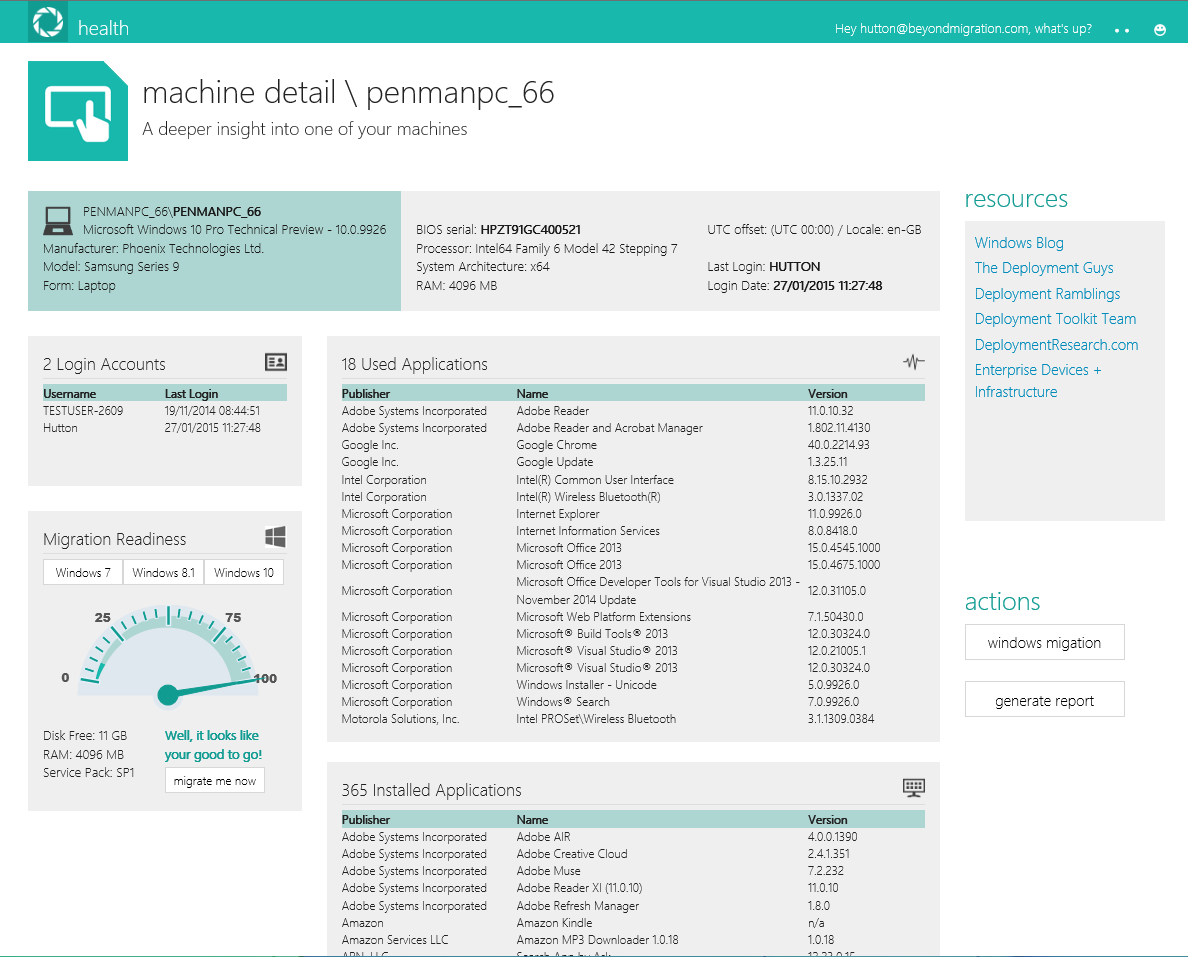Select the Windows 8.1 readiness tab
1188x957 pixels.
coord(164,573)
